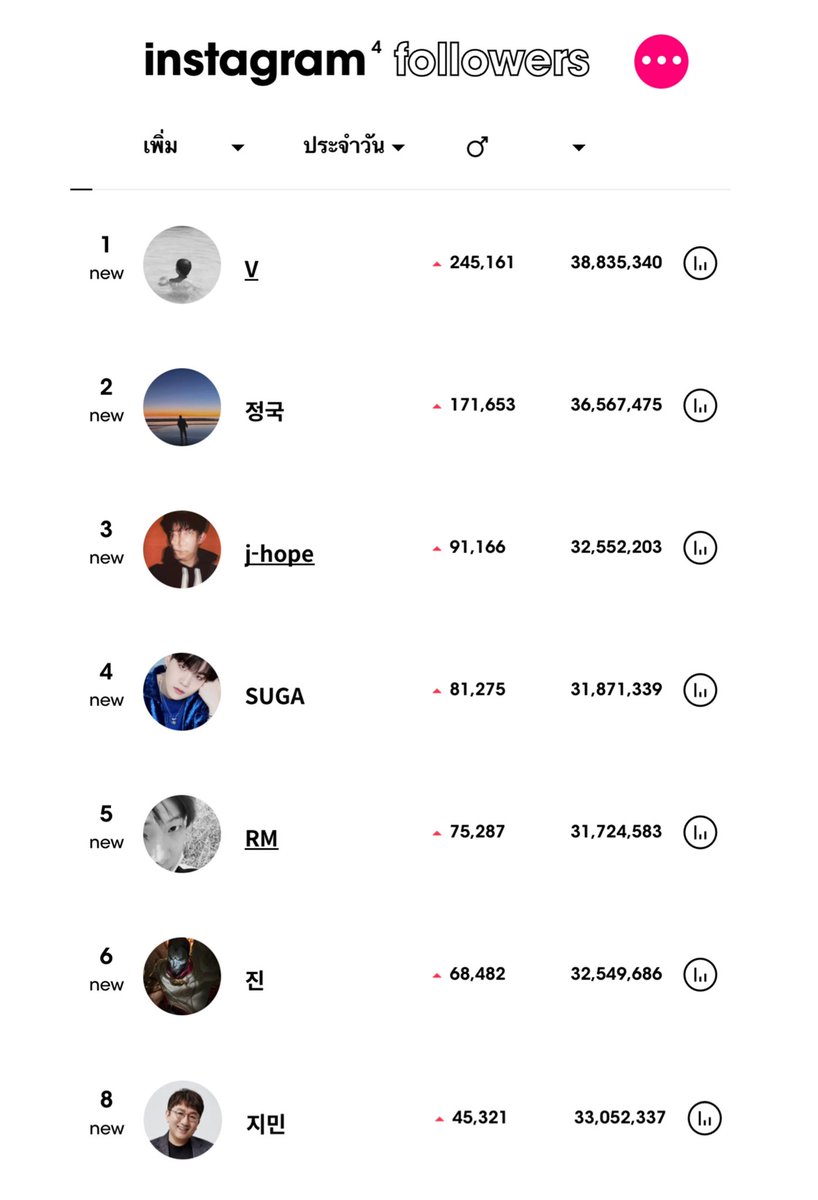Open the chart icon for 진
Image resolution: width=818 pixels, height=1200 pixels.
(x=700, y=974)
